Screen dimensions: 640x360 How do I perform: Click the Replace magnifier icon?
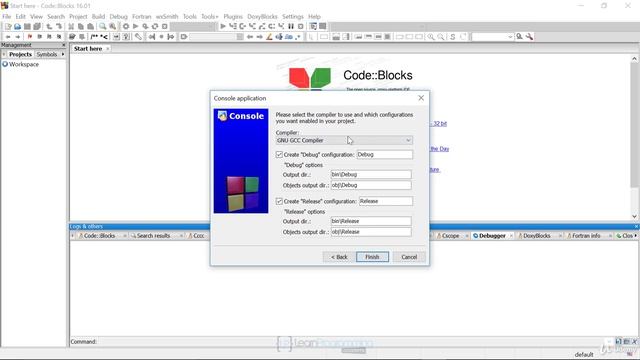pyautogui.click(x=113, y=27)
